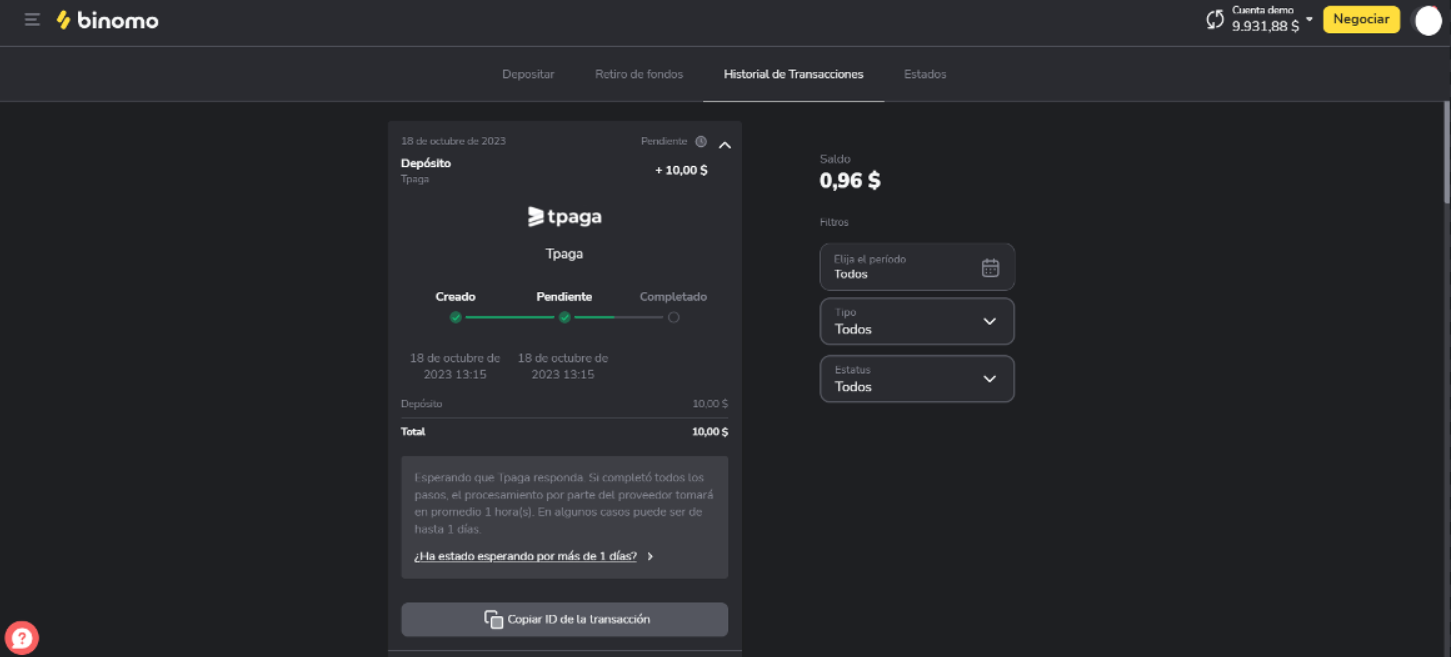The image size is (1451, 657).
Task: Click the Completado step progress circle
Action: 673,317
